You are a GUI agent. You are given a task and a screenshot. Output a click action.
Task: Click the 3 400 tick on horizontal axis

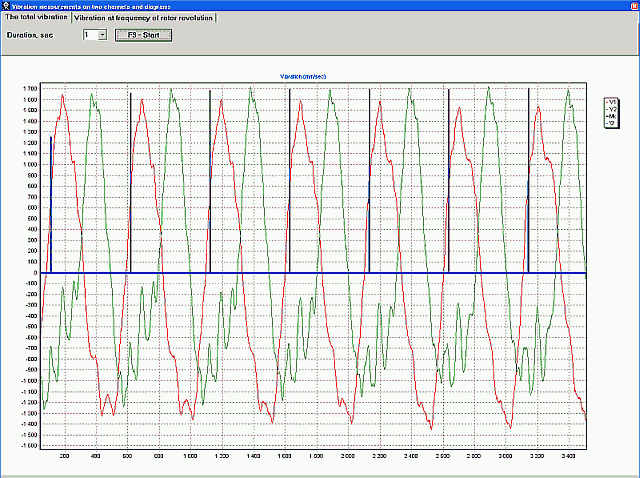pyautogui.click(x=568, y=456)
